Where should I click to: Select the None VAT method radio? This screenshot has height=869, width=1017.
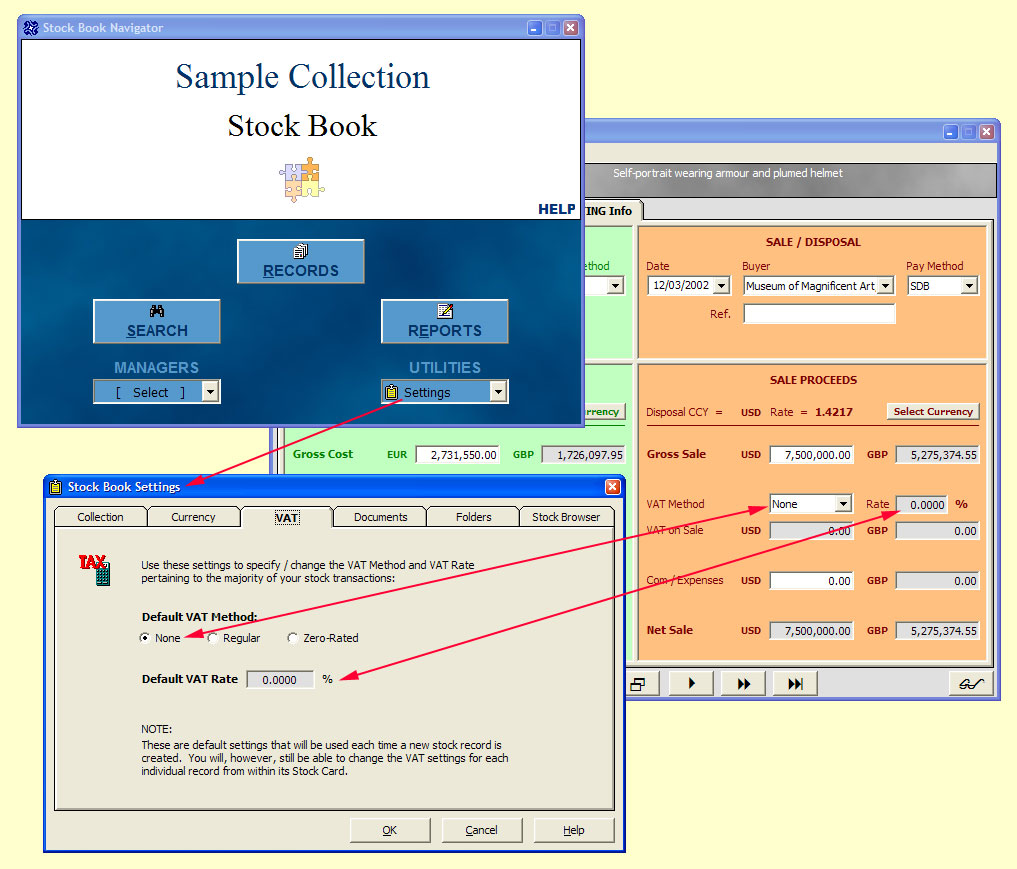[146, 637]
